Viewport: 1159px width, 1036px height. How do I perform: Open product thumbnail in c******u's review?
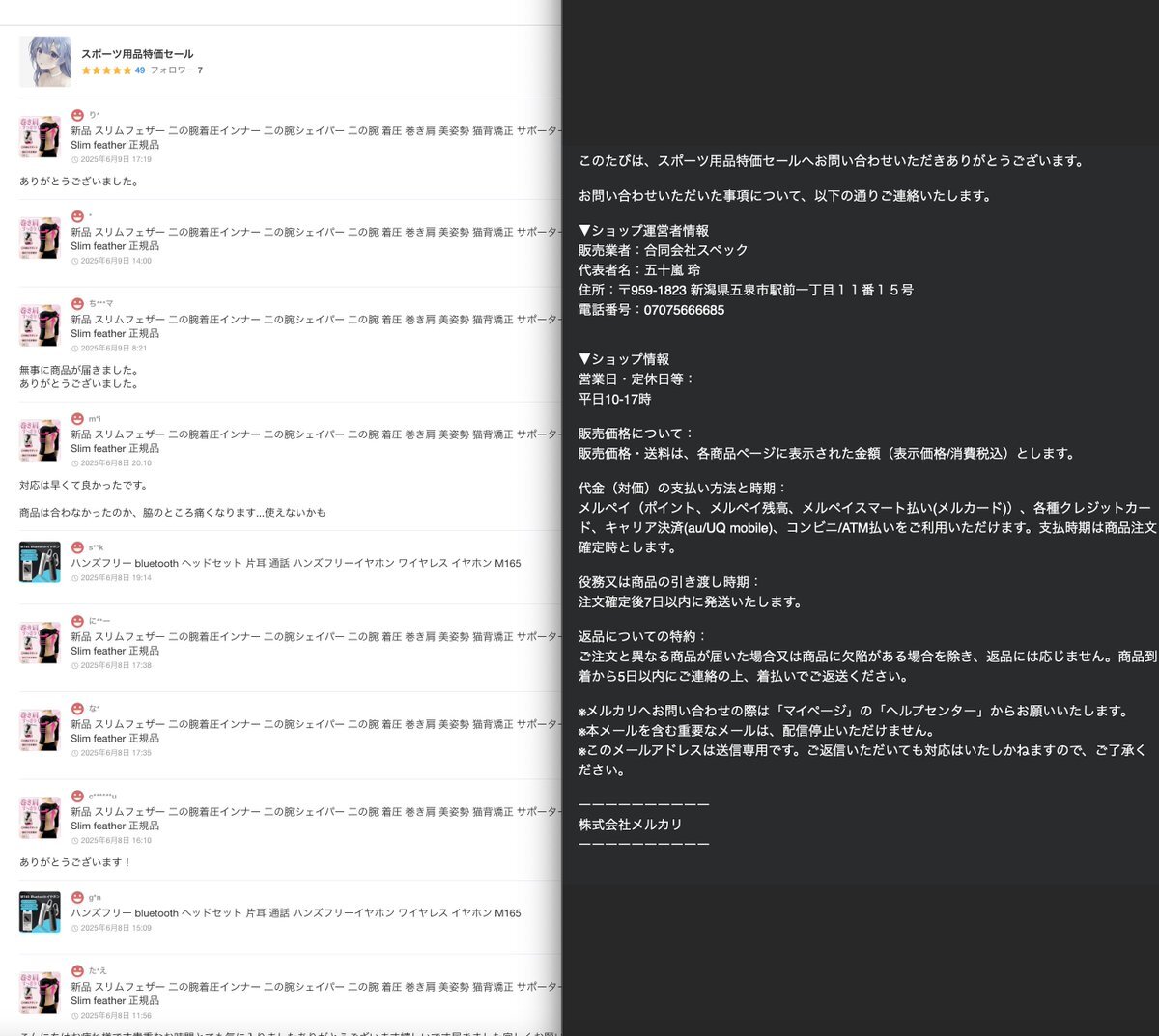coord(40,818)
